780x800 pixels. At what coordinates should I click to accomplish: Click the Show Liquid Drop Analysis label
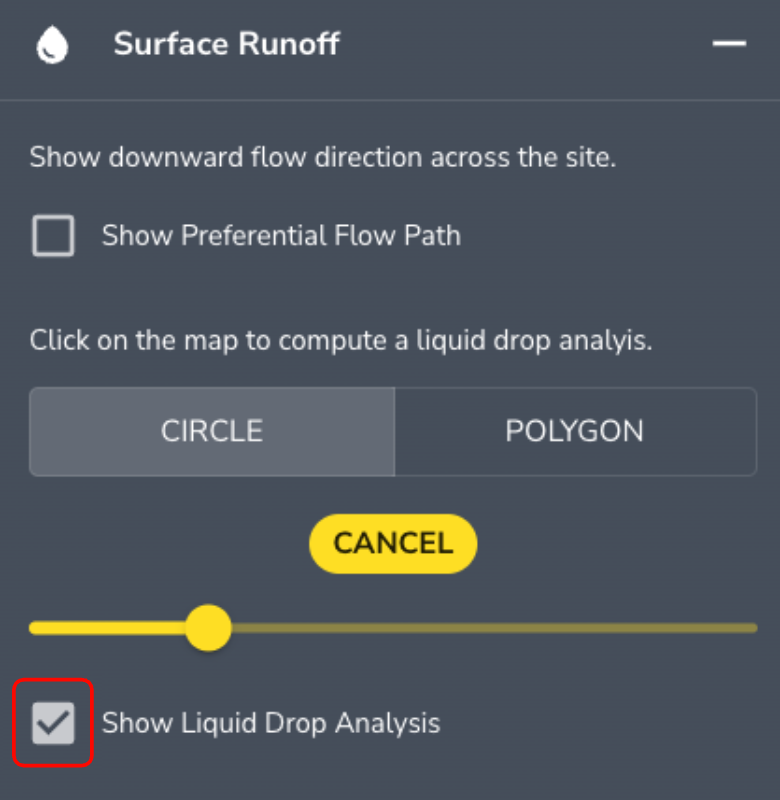click(x=270, y=723)
